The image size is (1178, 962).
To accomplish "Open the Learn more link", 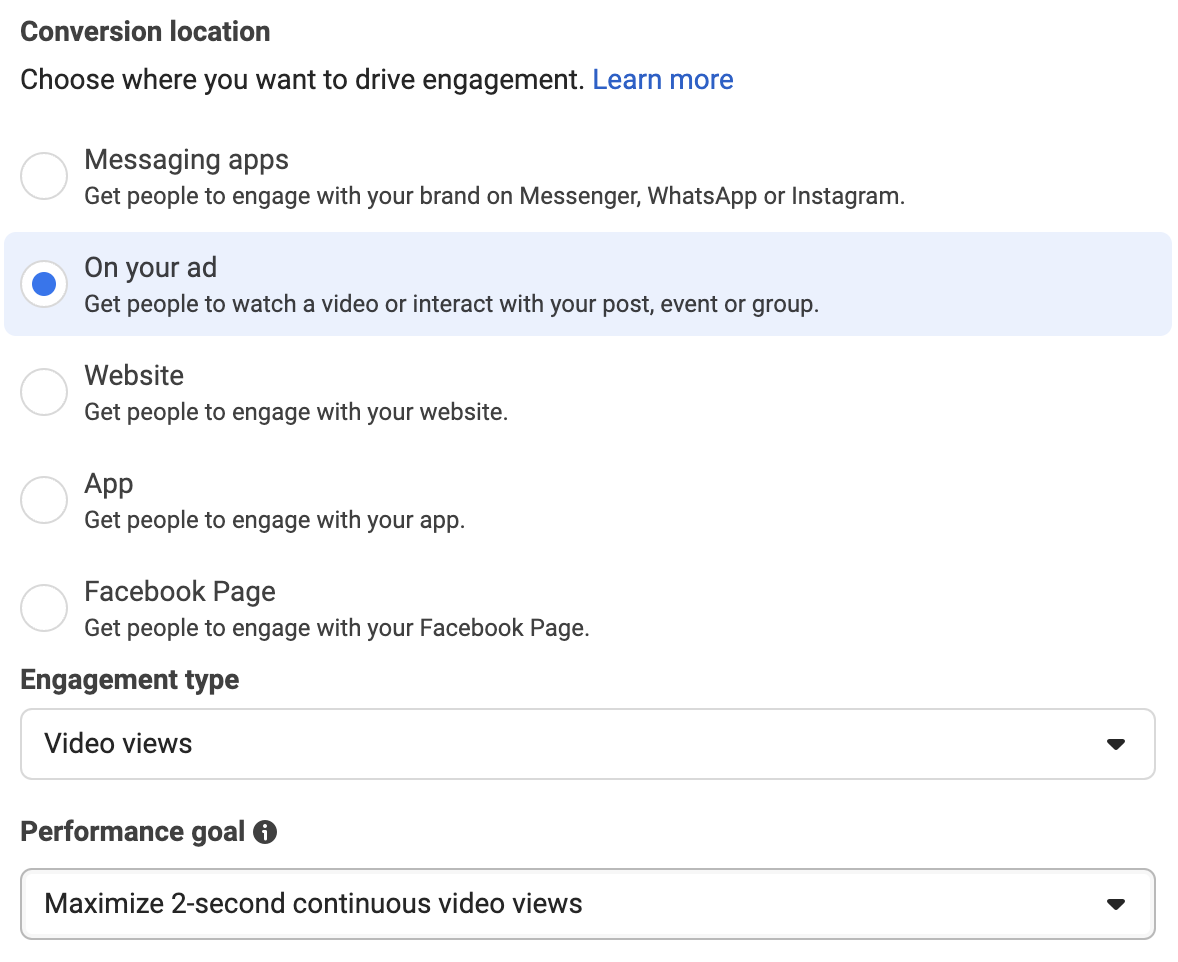I will point(663,80).
